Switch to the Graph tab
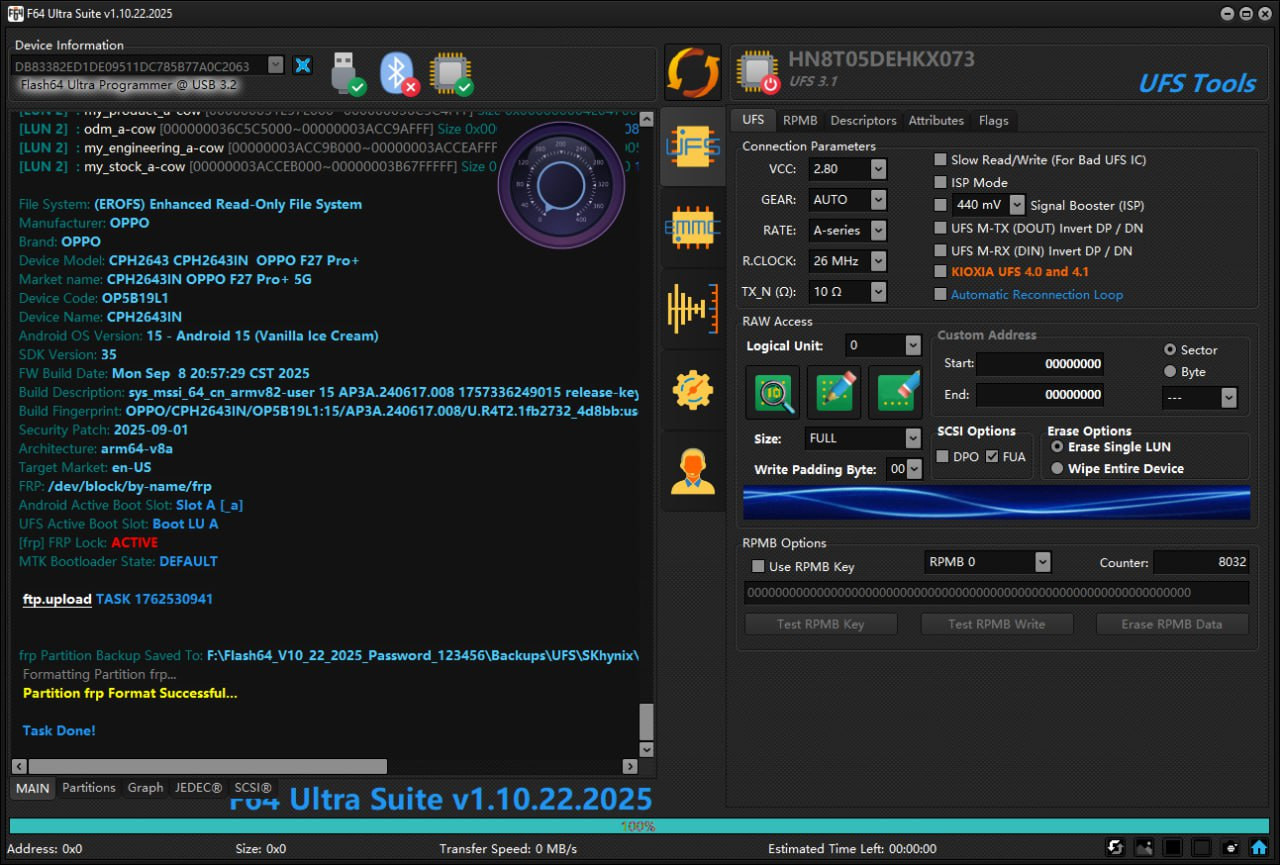Screen dimensions: 1280x865 coord(145,788)
